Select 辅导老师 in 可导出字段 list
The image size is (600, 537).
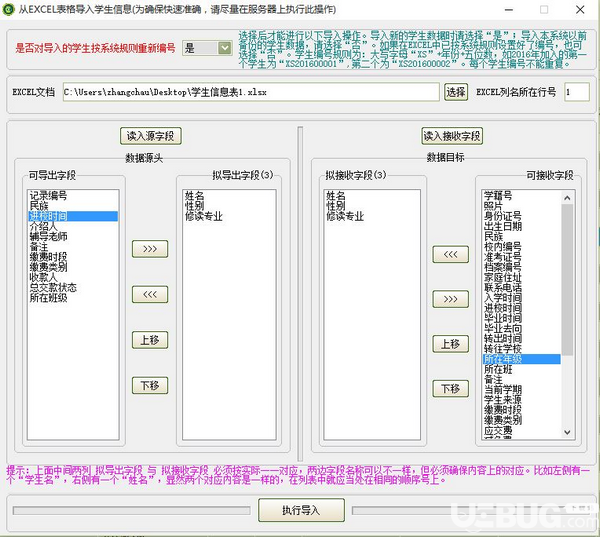[x=73, y=237]
